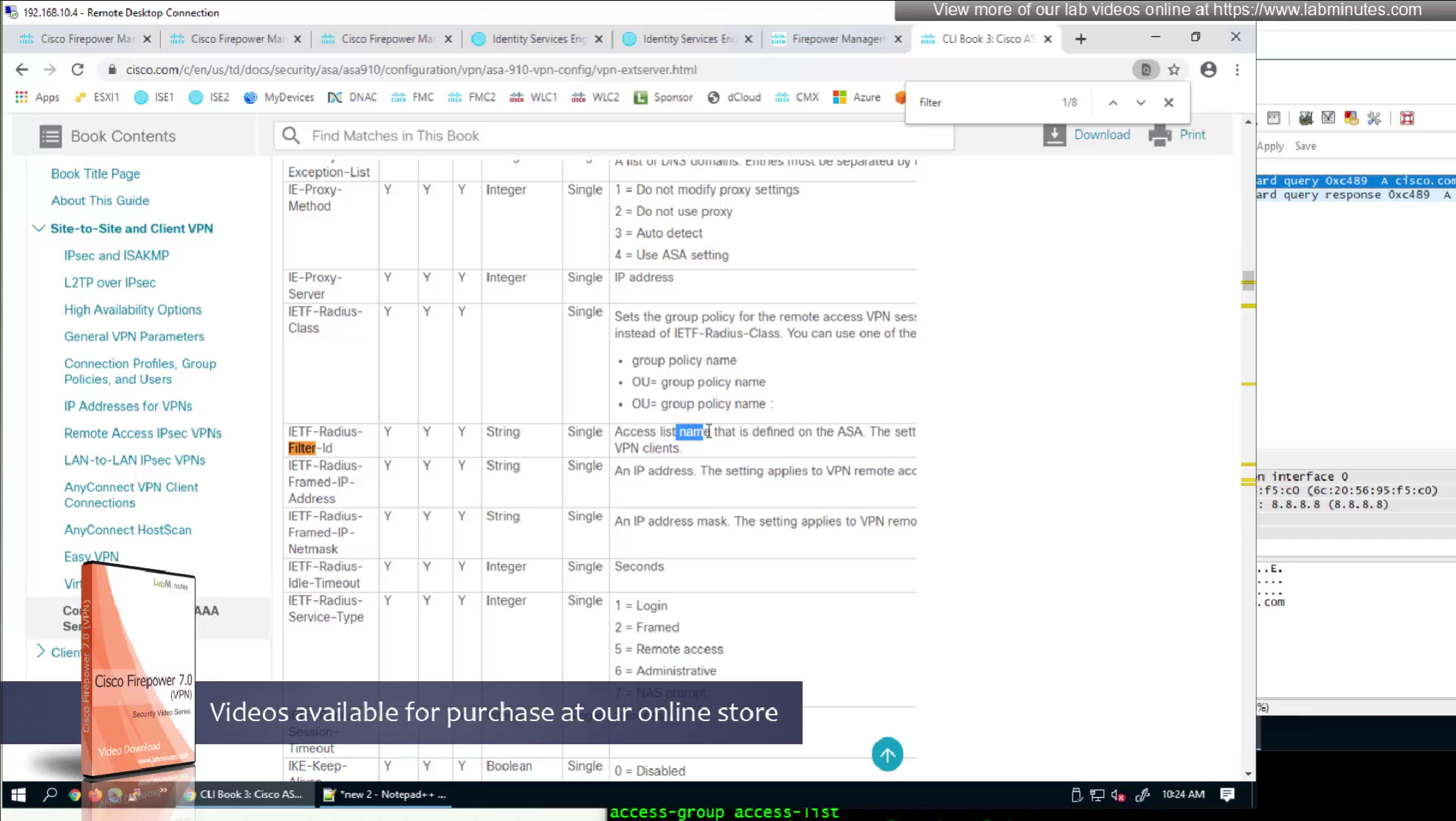Open Chrome profile account icon

coord(1208,70)
